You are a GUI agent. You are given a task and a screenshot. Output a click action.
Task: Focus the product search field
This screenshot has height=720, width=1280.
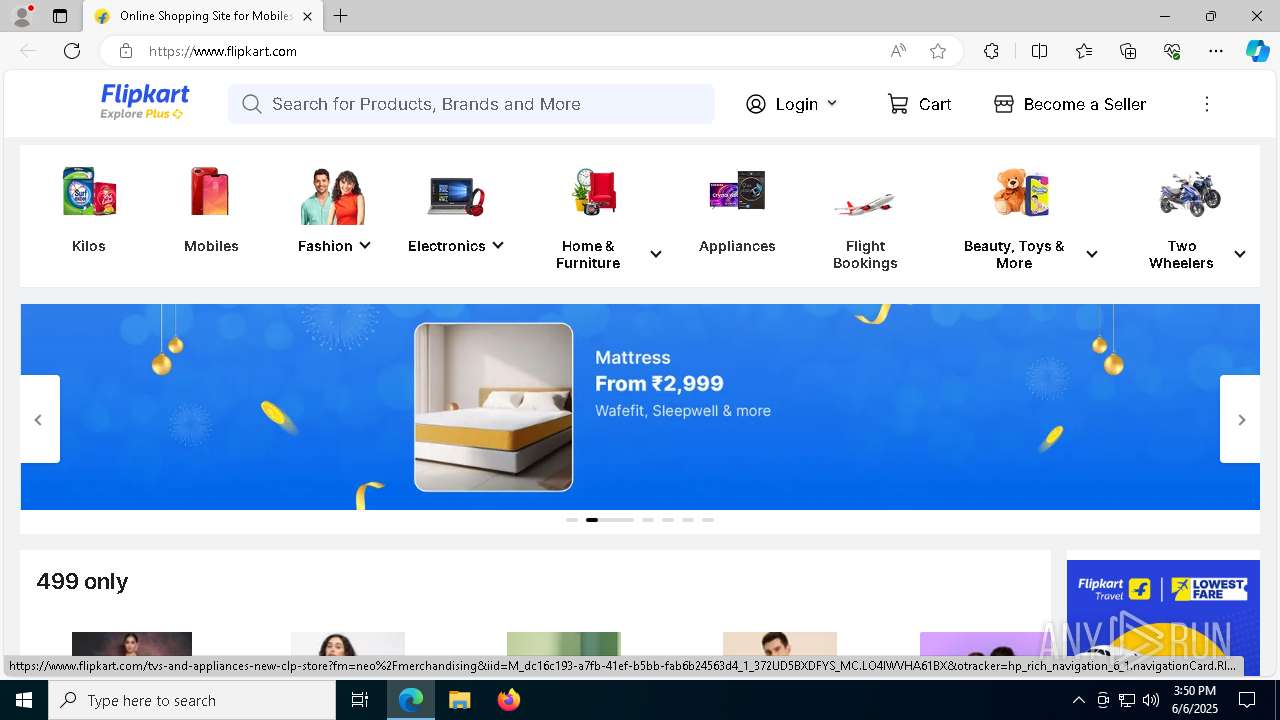tap(471, 104)
